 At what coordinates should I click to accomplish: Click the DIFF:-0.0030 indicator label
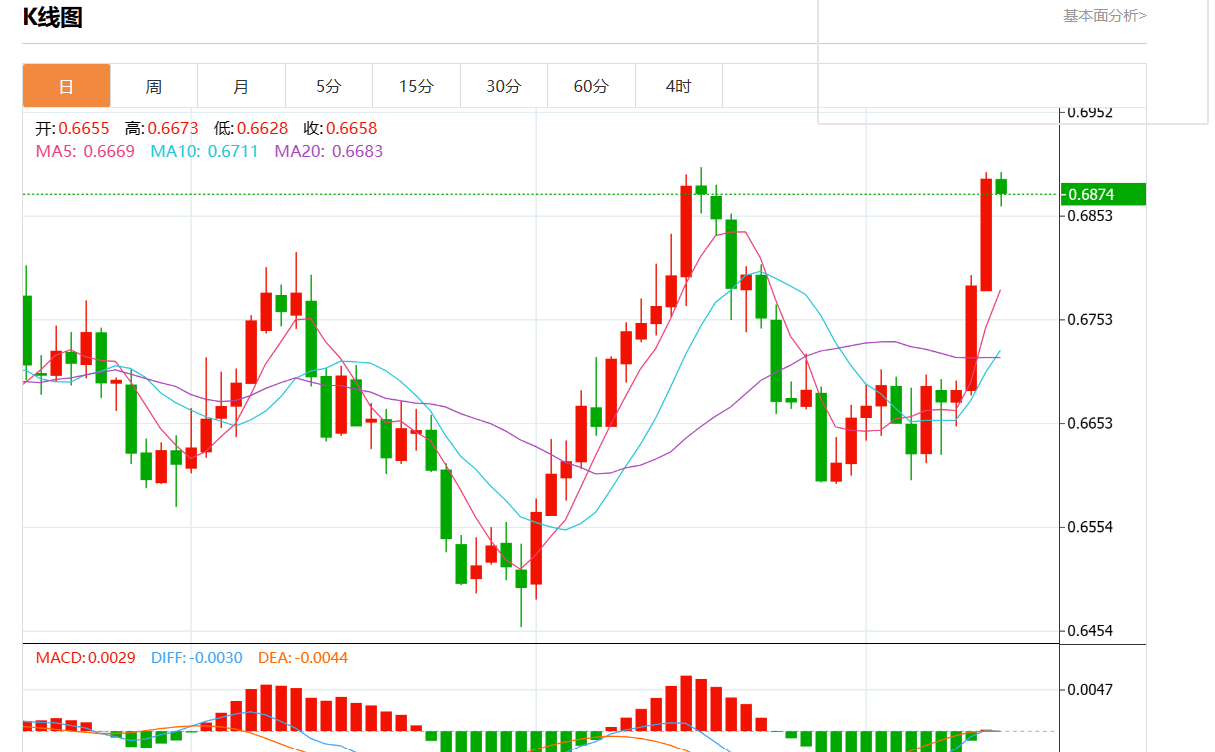coord(197,658)
